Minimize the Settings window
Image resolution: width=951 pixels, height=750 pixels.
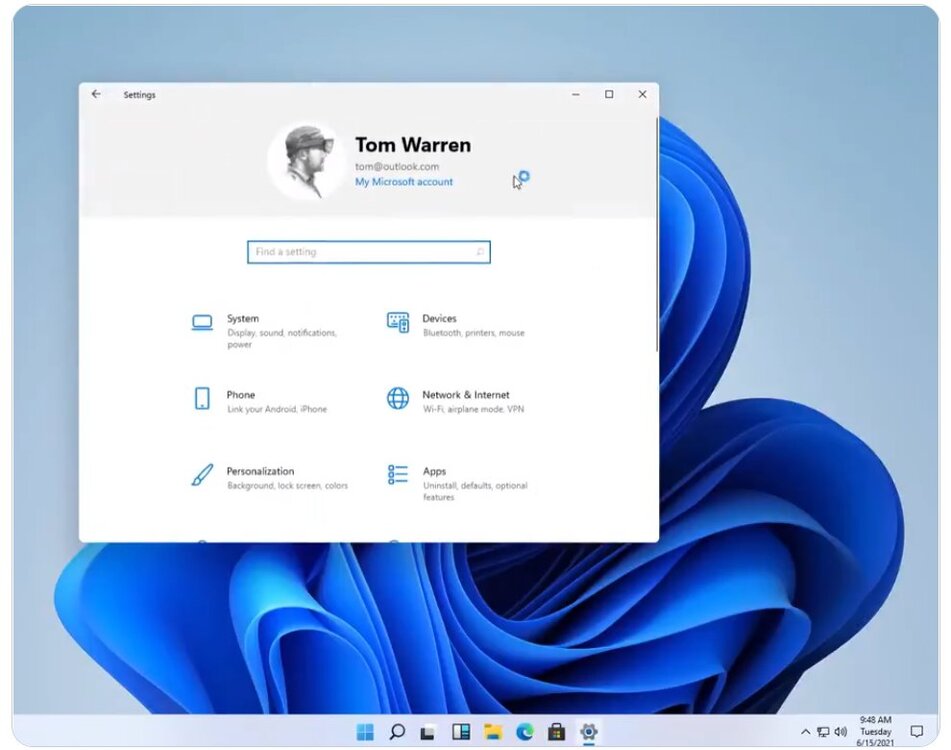pyautogui.click(x=576, y=94)
